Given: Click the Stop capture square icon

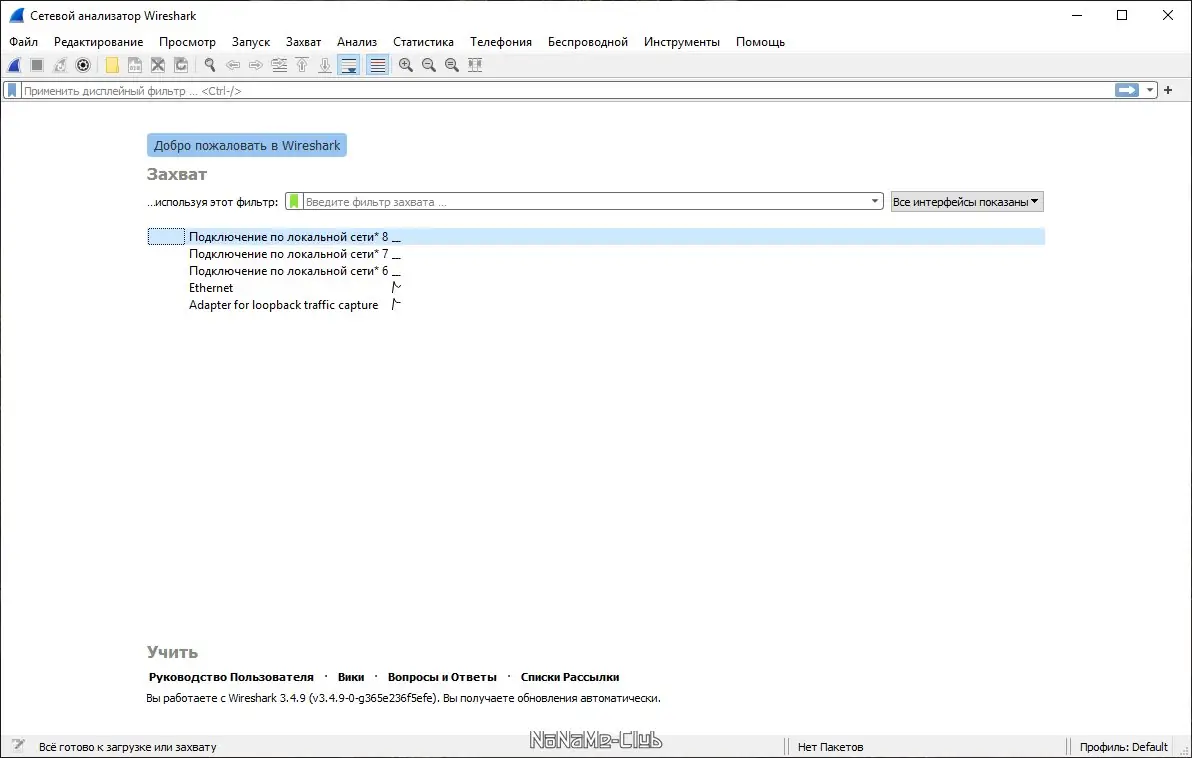Looking at the screenshot, I should point(36,65).
